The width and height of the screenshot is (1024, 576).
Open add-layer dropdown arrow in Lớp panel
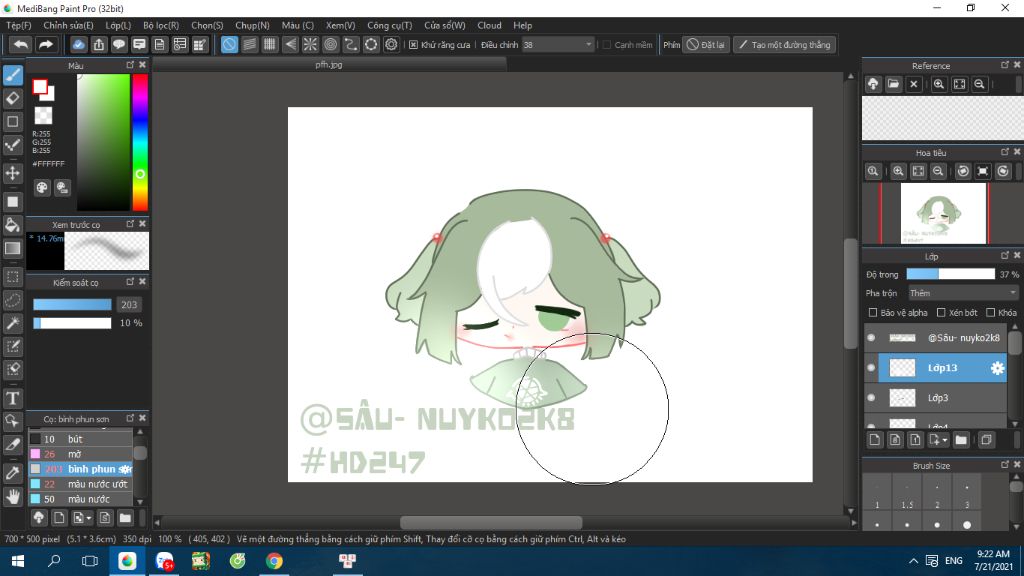pyautogui.click(x=944, y=441)
